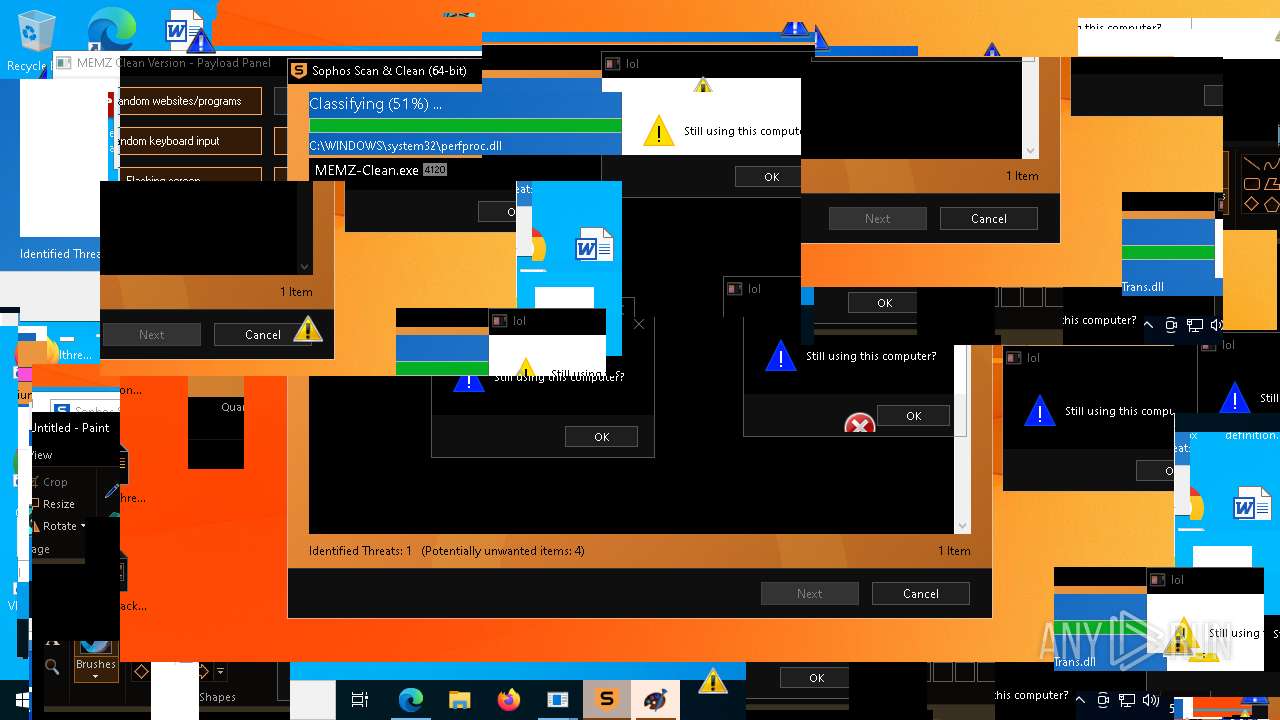Screen dimensions: 1280x720
Task: Click Crop in Paint's Image group
Action: click(x=49, y=482)
